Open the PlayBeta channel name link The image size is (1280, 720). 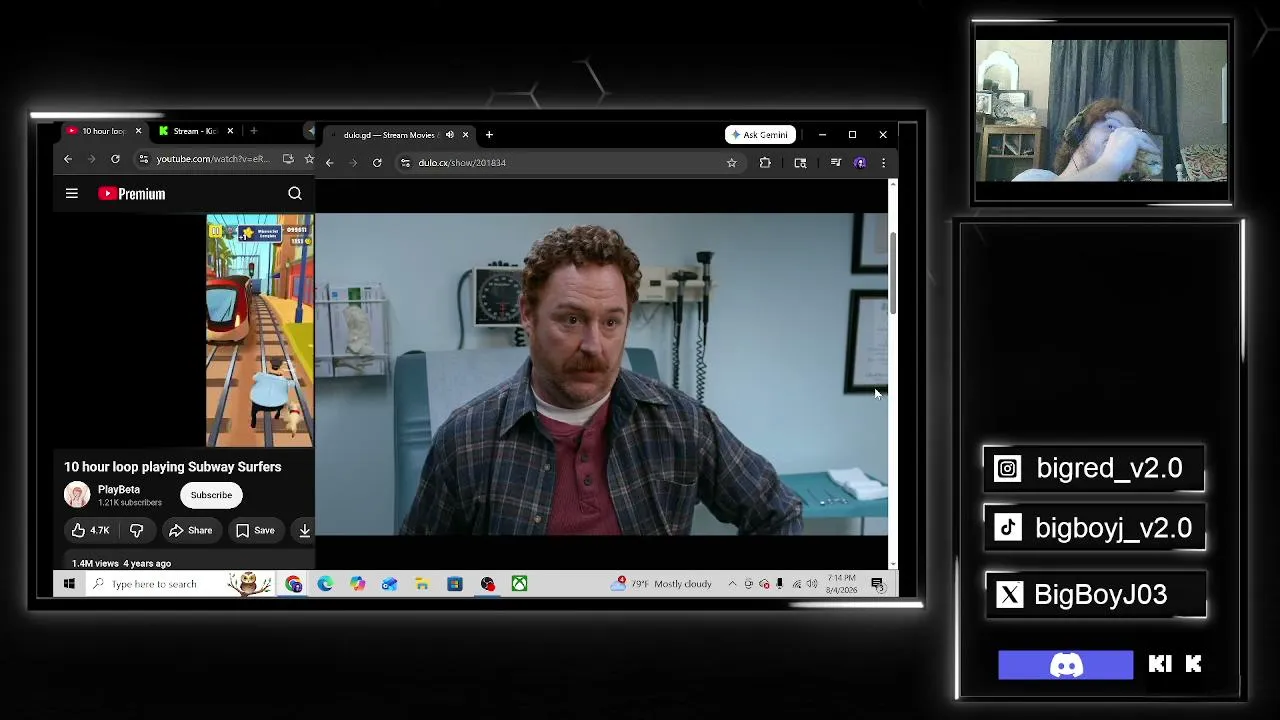[119, 490]
